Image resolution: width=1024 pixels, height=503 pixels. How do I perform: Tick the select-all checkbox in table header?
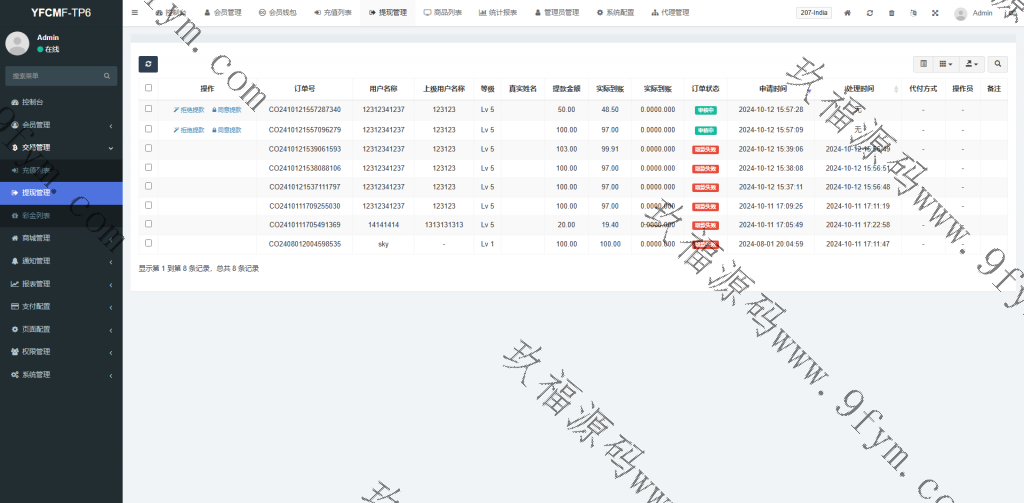149,88
